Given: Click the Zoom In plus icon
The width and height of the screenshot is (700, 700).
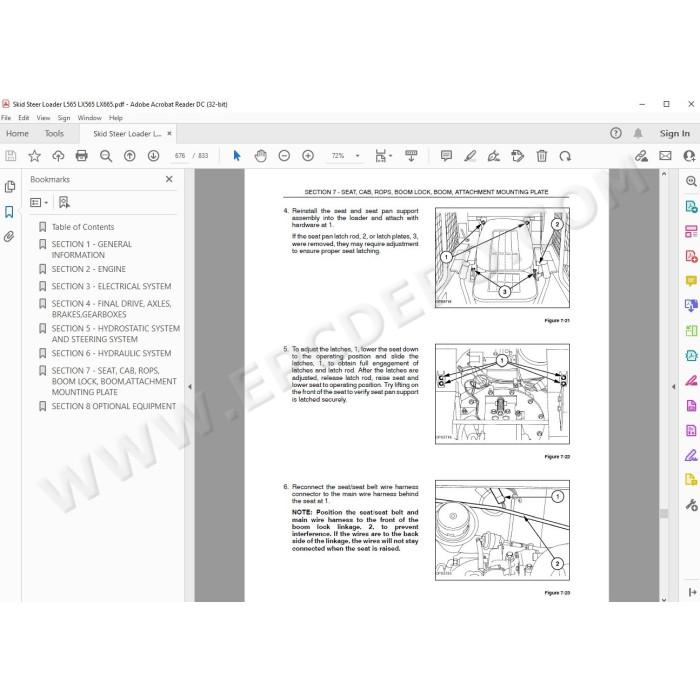Looking at the screenshot, I should 308,156.
